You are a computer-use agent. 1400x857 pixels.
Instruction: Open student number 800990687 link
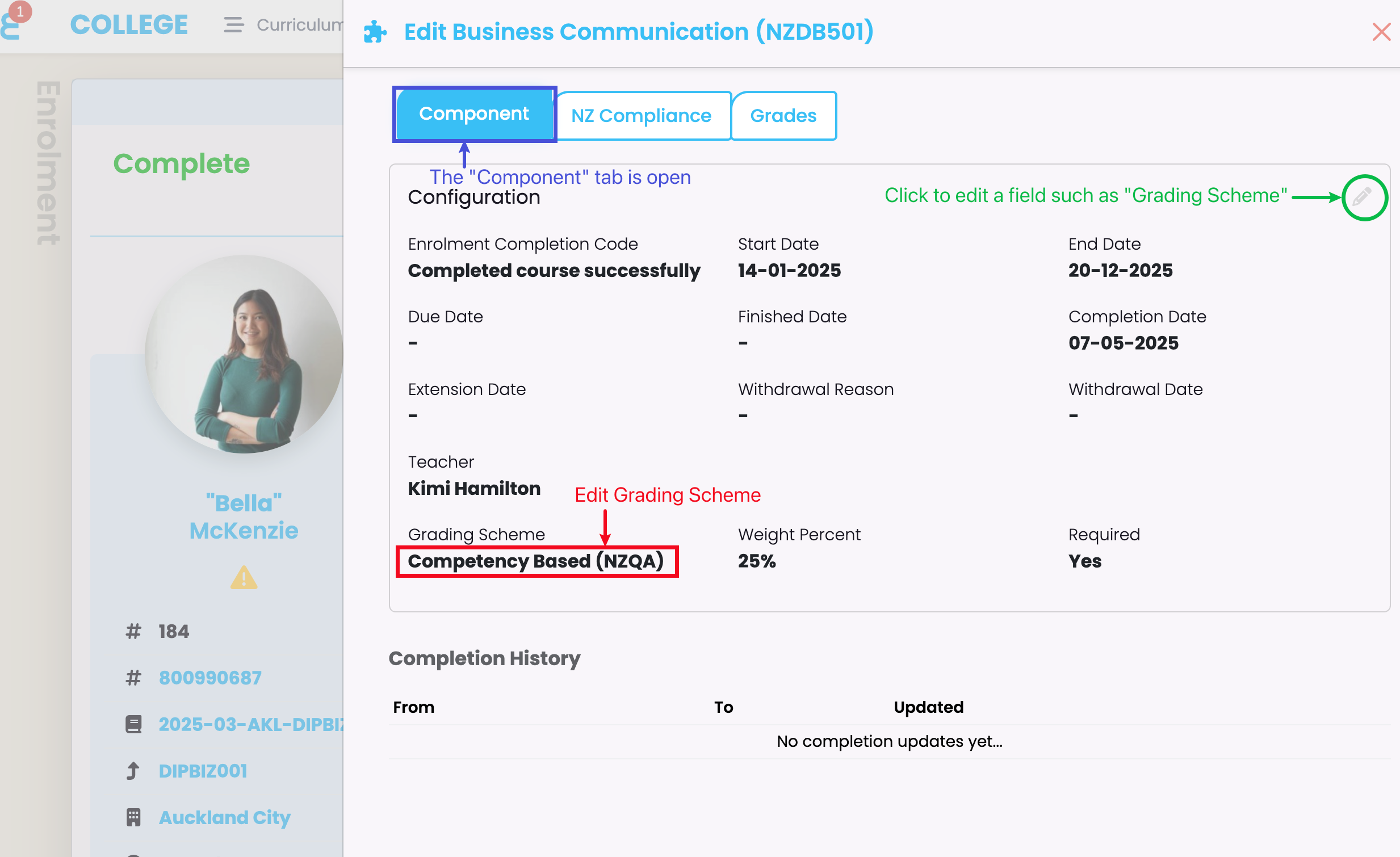(x=210, y=678)
